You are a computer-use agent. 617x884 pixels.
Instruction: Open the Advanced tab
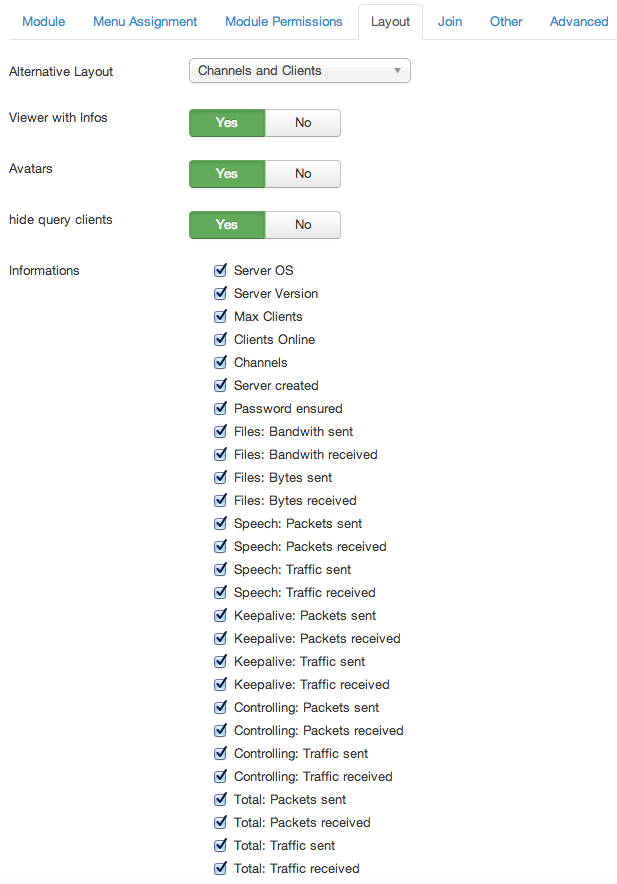pyautogui.click(x=579, y=21)
